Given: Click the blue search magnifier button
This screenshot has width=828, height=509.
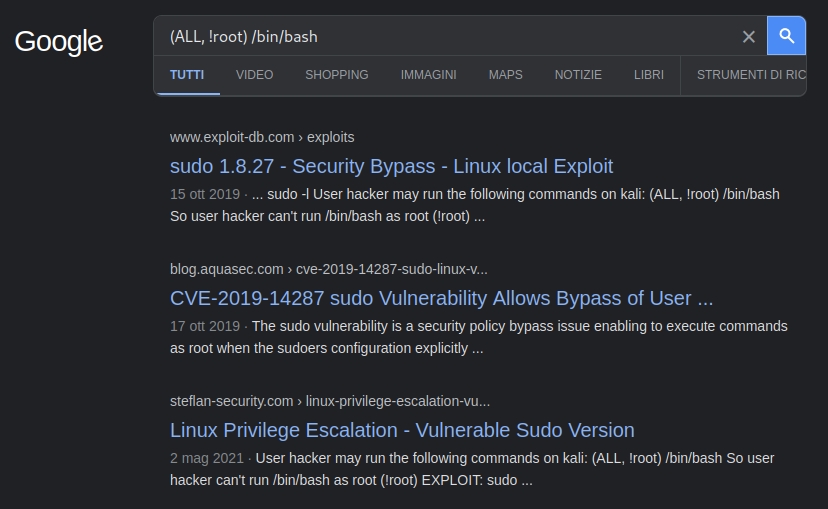Looking at the screenshot, I should pyautogui.click(x=786, y=36).
